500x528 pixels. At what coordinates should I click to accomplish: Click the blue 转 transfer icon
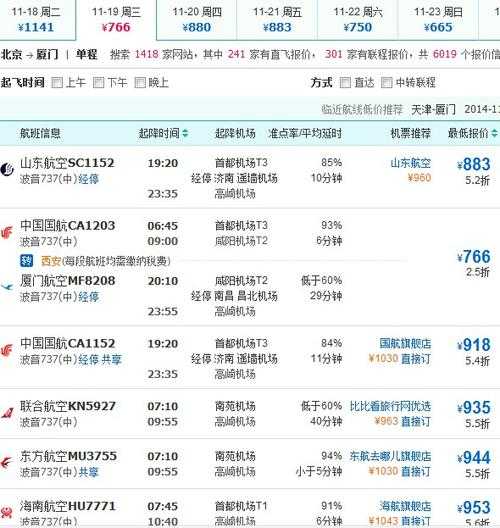[27, 261]
